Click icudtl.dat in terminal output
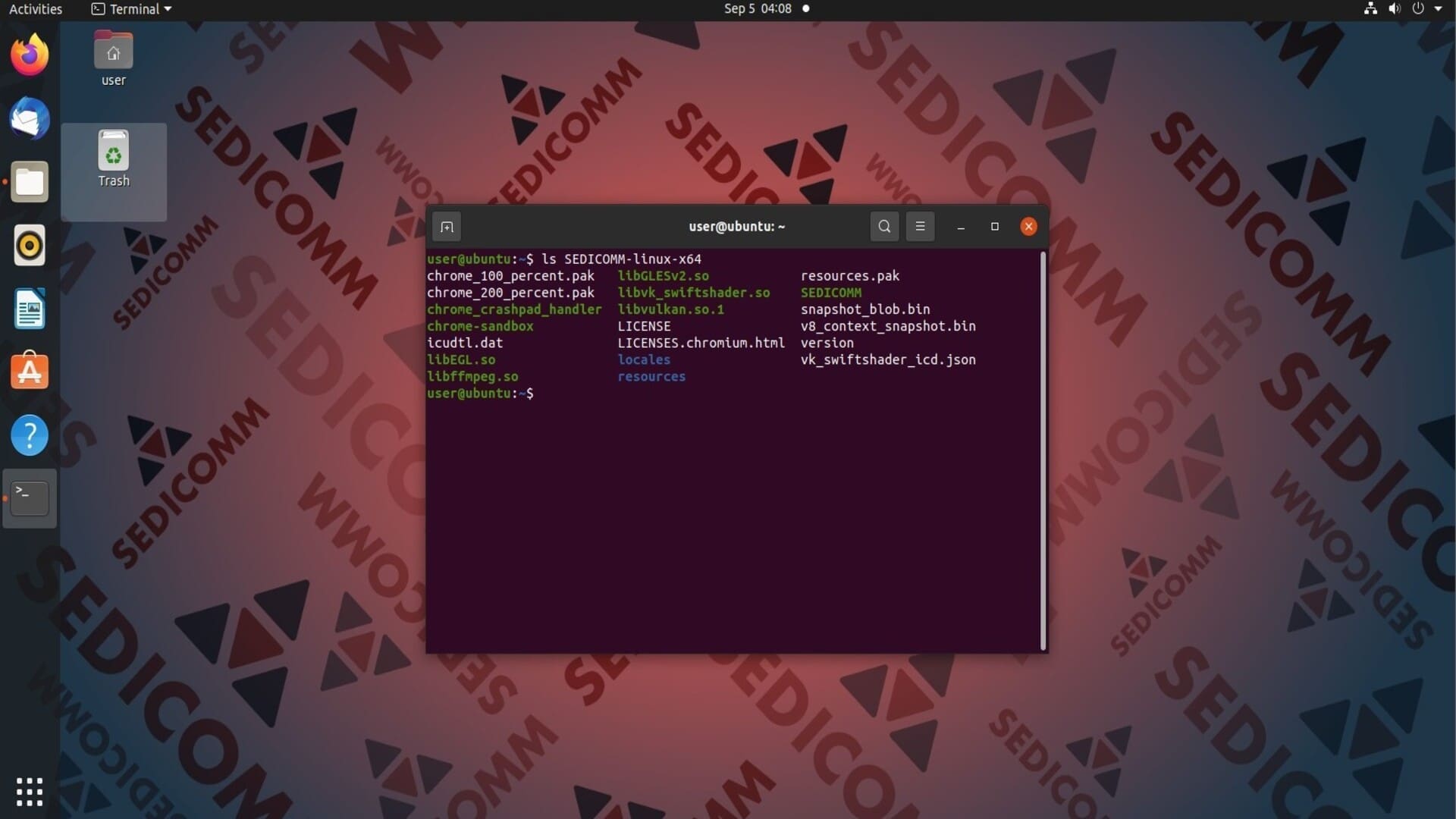Viewport: 1456px width, 819px height. click(465, 343)
